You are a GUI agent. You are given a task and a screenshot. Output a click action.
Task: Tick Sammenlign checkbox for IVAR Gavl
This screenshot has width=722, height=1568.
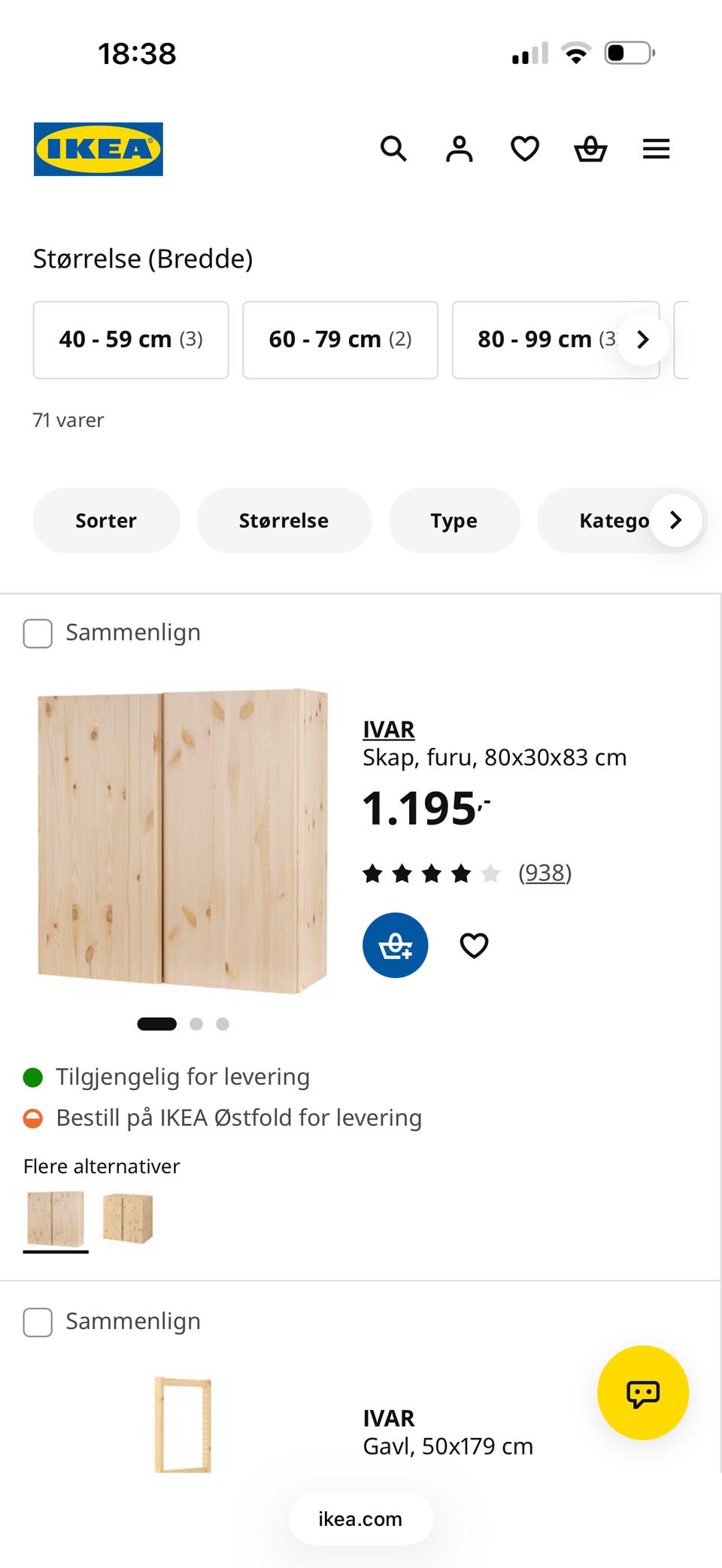tap(38, 1322)
